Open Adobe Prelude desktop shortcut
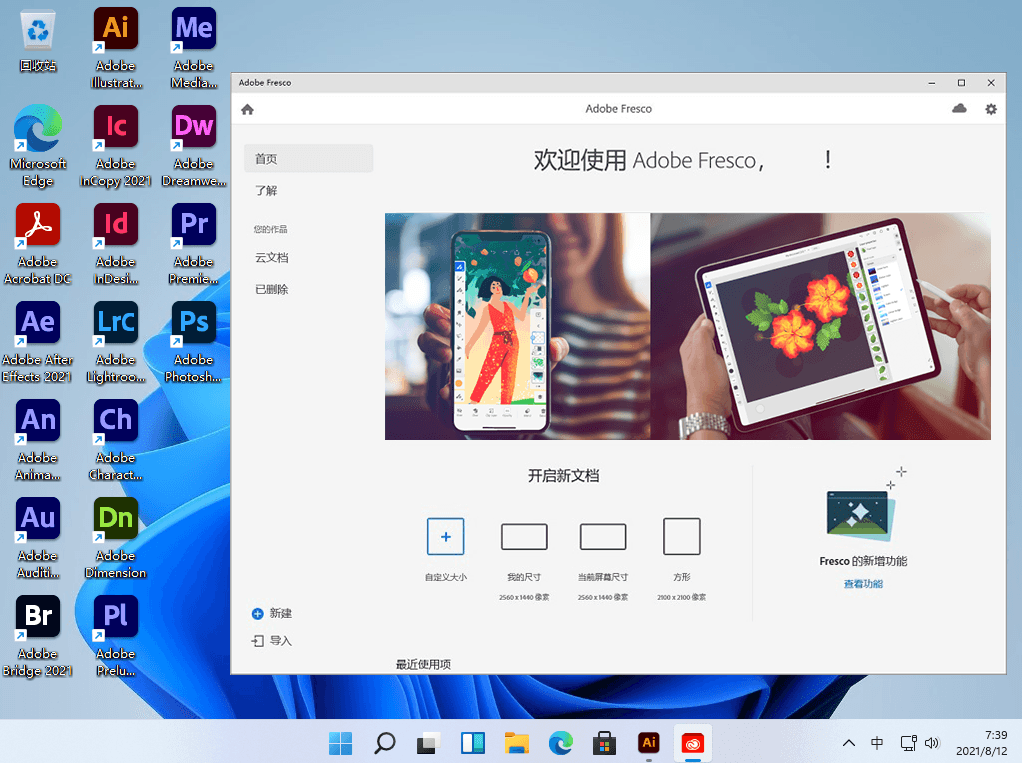Viewport: 1022px width, 763px height. (116, 636)
